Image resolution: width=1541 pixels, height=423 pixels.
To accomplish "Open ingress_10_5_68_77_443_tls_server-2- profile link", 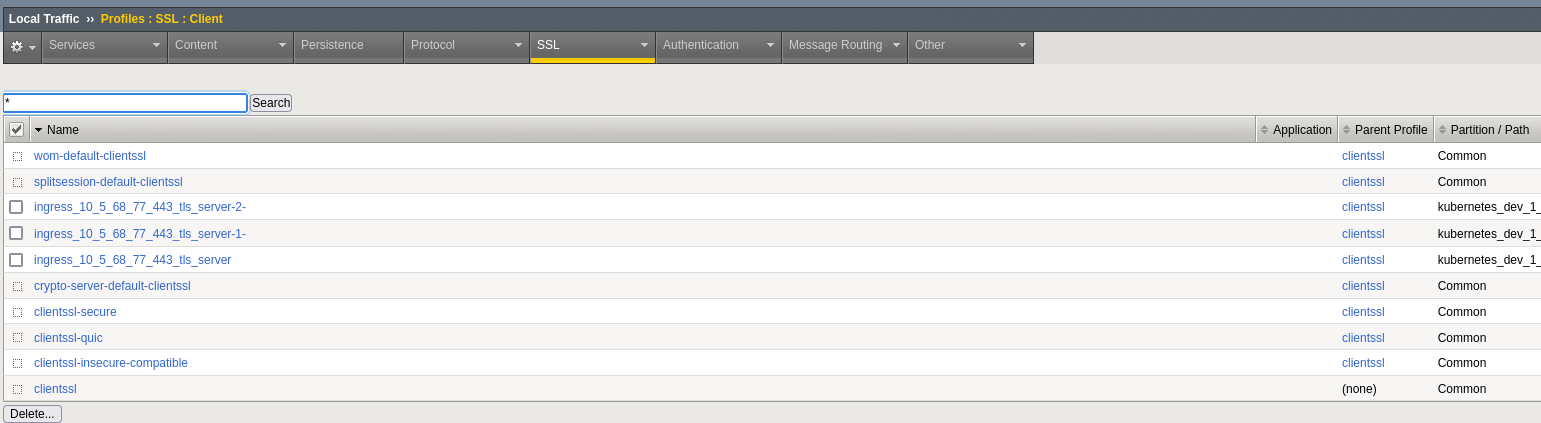I will [x=140, y=207].
